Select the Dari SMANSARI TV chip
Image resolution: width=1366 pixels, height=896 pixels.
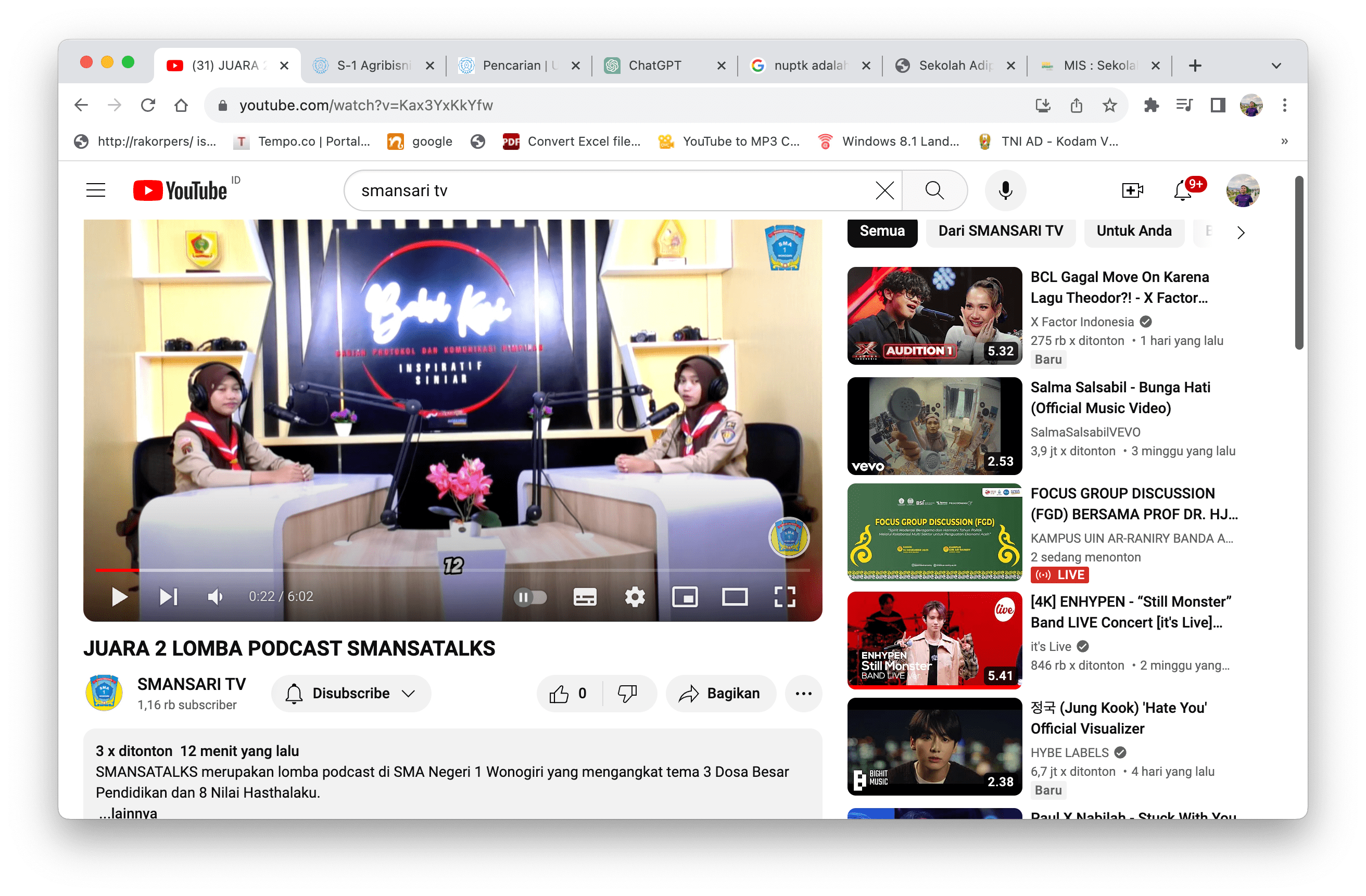pyautogui.click(x=1001, y=231)
